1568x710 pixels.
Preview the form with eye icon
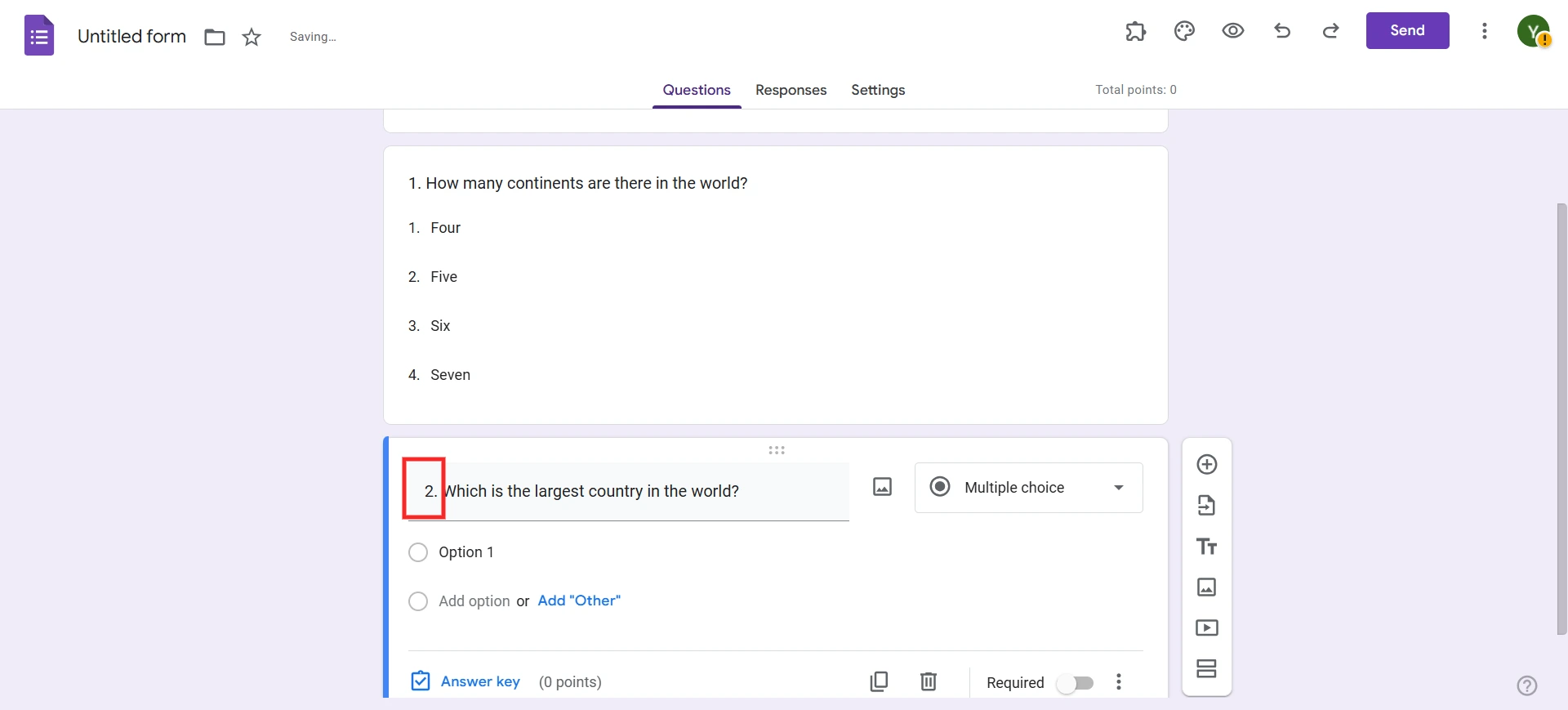point(1233,31)
